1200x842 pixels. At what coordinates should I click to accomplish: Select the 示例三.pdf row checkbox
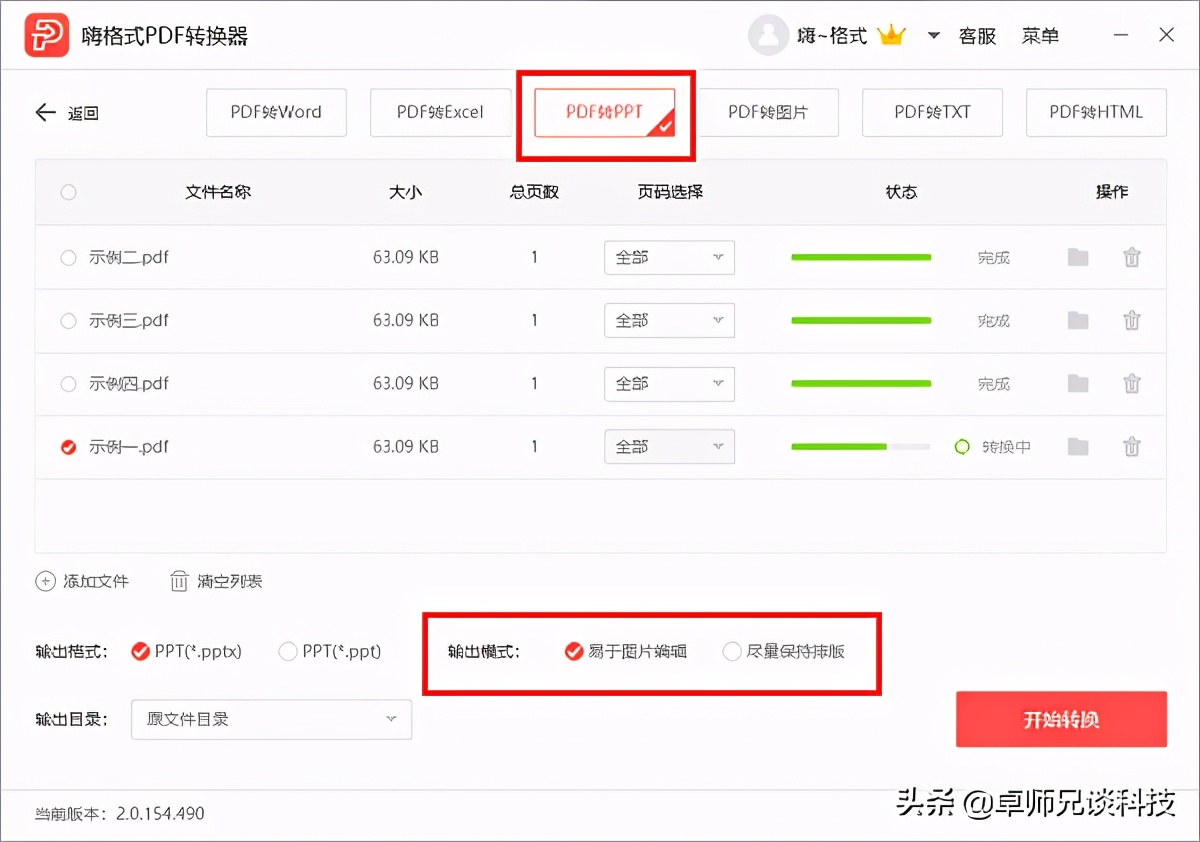68,320
